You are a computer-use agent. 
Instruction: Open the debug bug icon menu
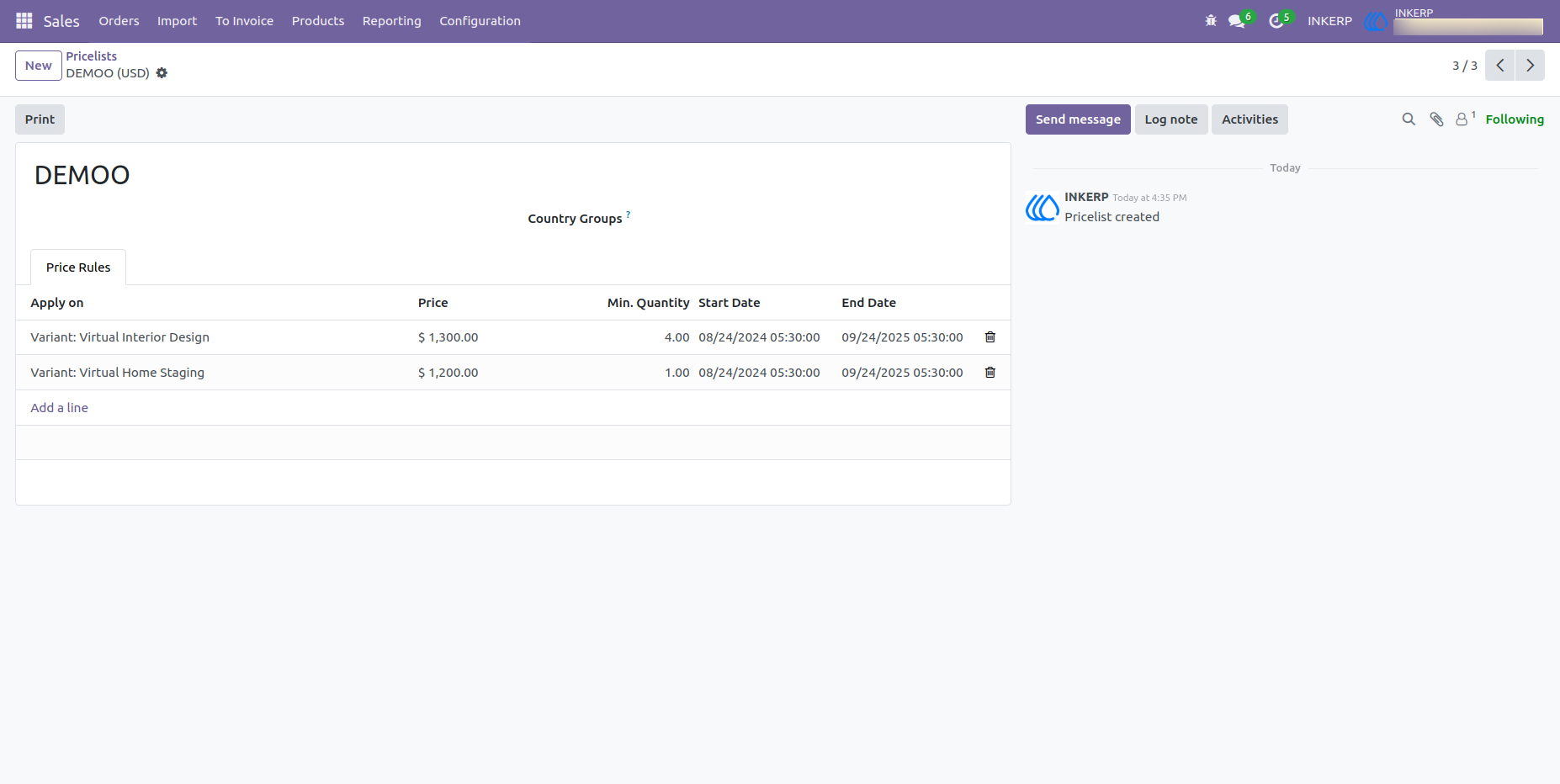[x=1211, y=21]
